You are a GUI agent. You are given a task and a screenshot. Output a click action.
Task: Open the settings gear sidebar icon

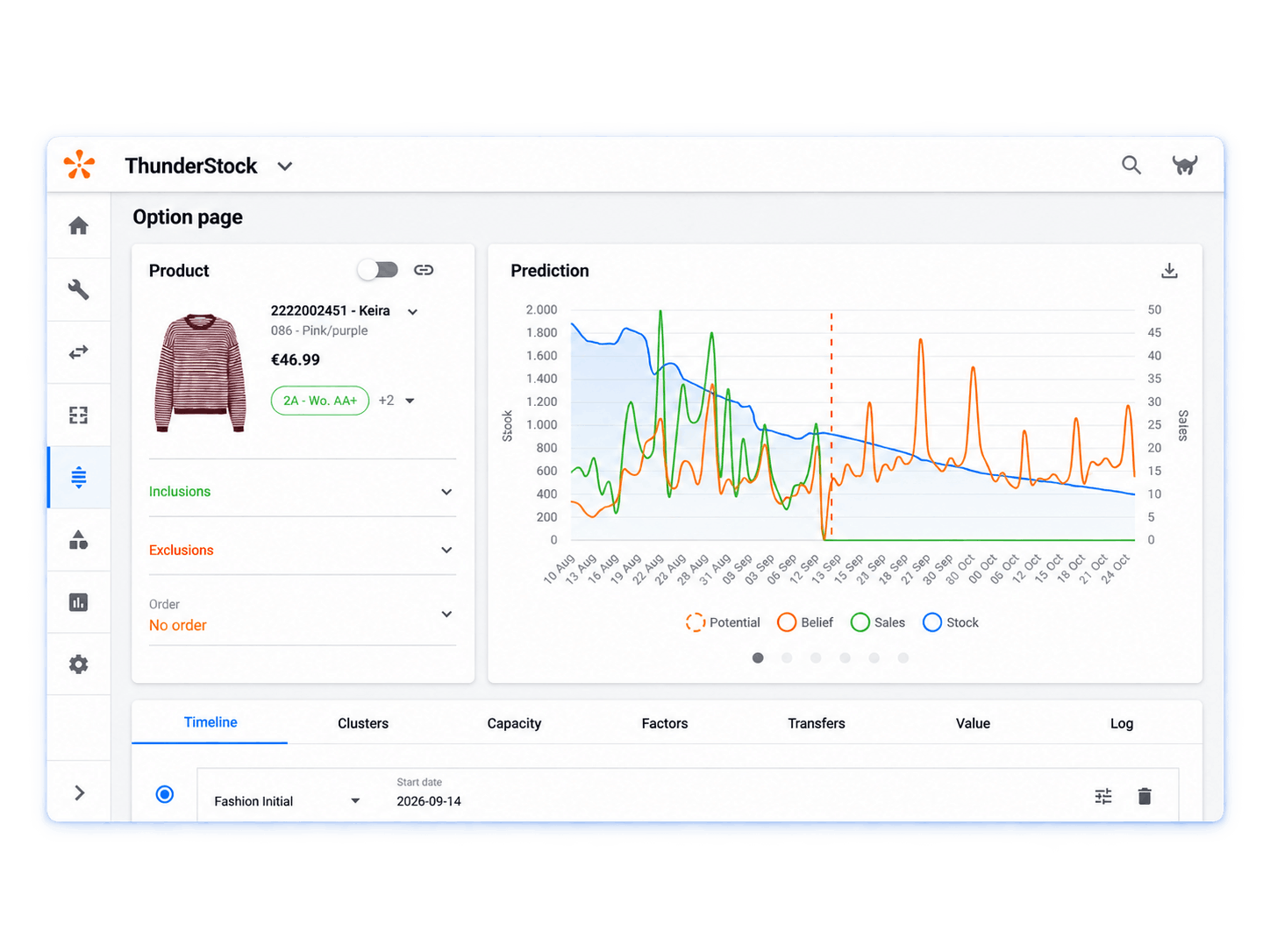click(x=79, y=664)
